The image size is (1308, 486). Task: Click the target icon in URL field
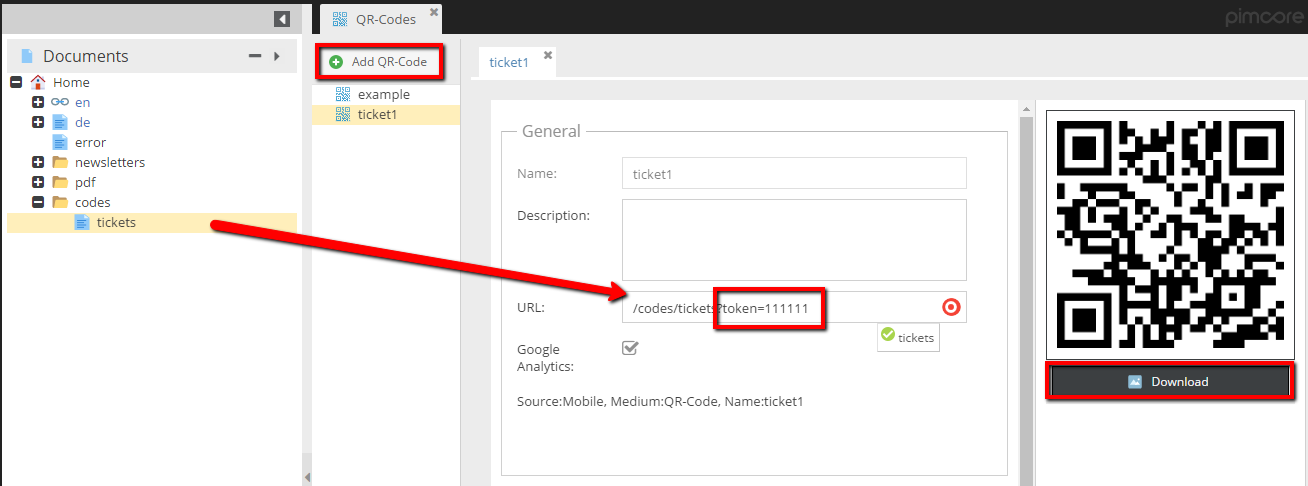click(x=951, y=307)
